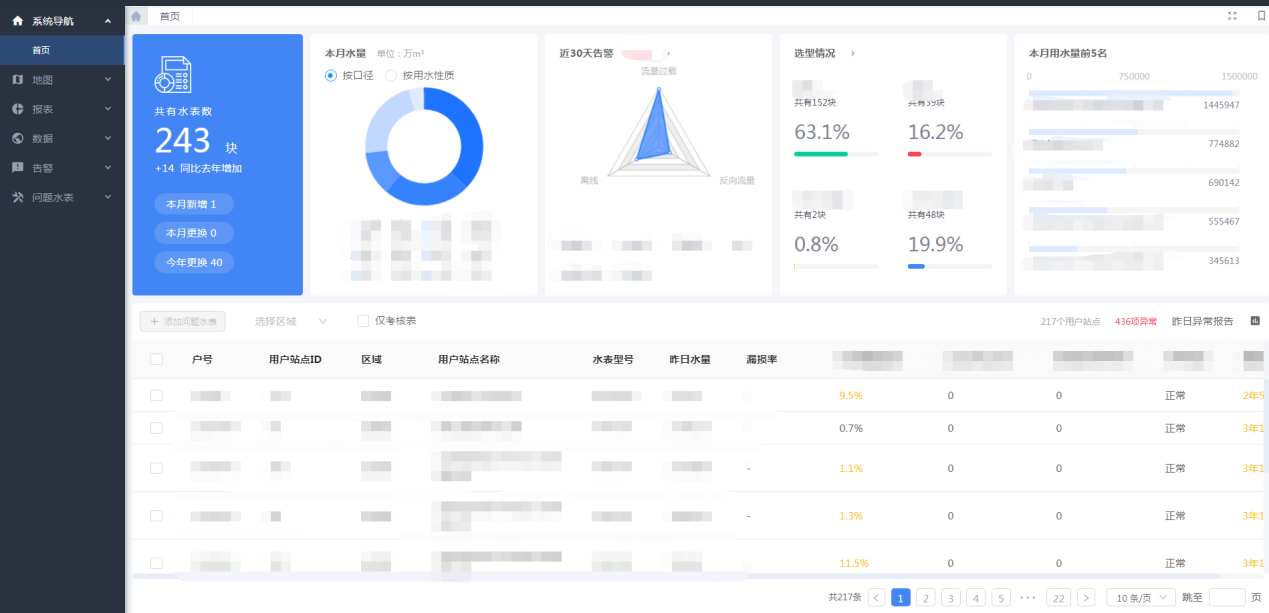1269x613 pixels.
Task: Open the 10 条/页 page size dropdown
Action: click(x=1140, y=597)
